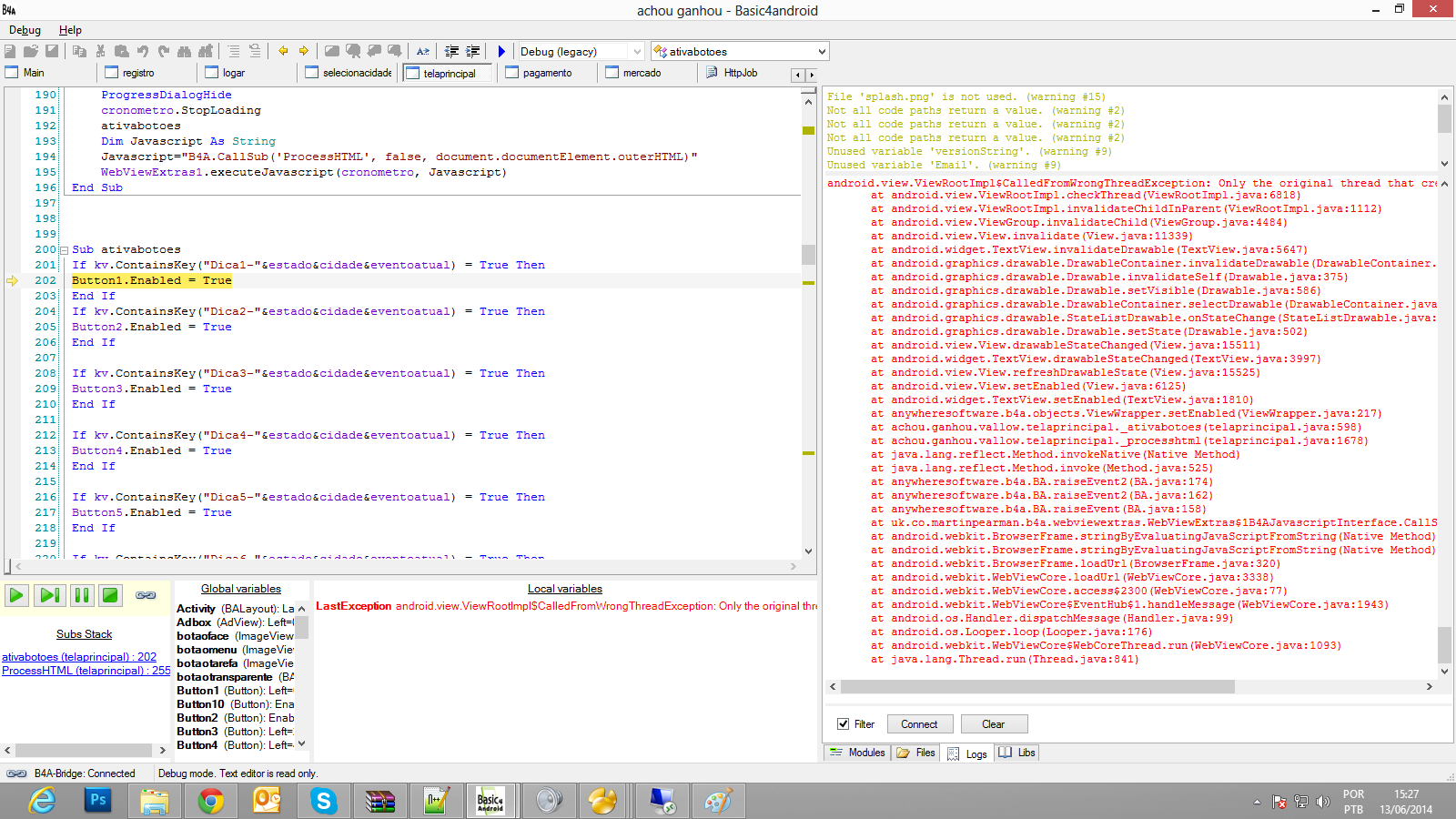Switch to the Libs tab
This screenshot has height=819, width=1456.
coord(1017,753)
